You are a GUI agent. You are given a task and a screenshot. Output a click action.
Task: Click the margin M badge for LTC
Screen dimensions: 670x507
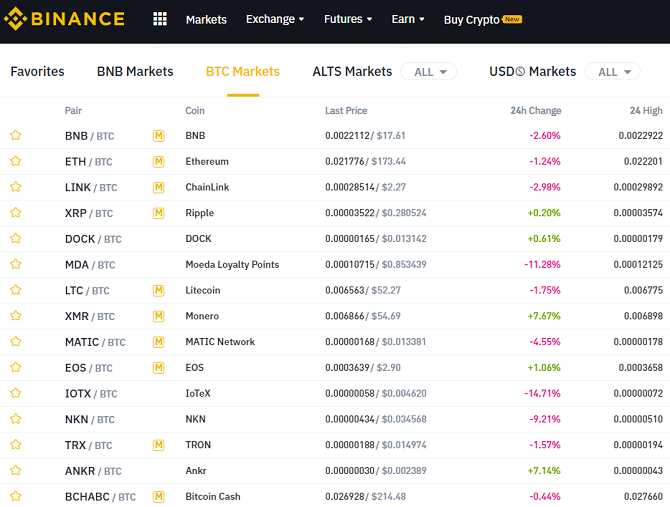click(159, 290)
